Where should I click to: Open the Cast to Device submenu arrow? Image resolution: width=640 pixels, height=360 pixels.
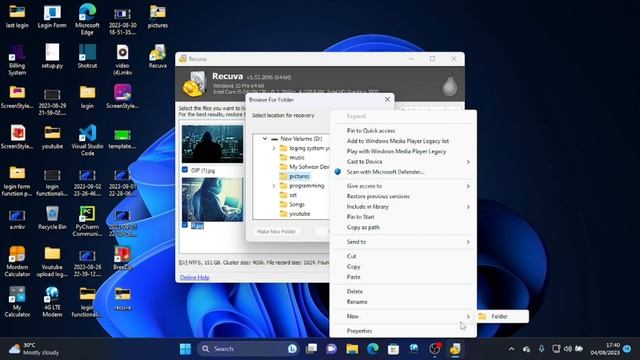click(468, 162)
